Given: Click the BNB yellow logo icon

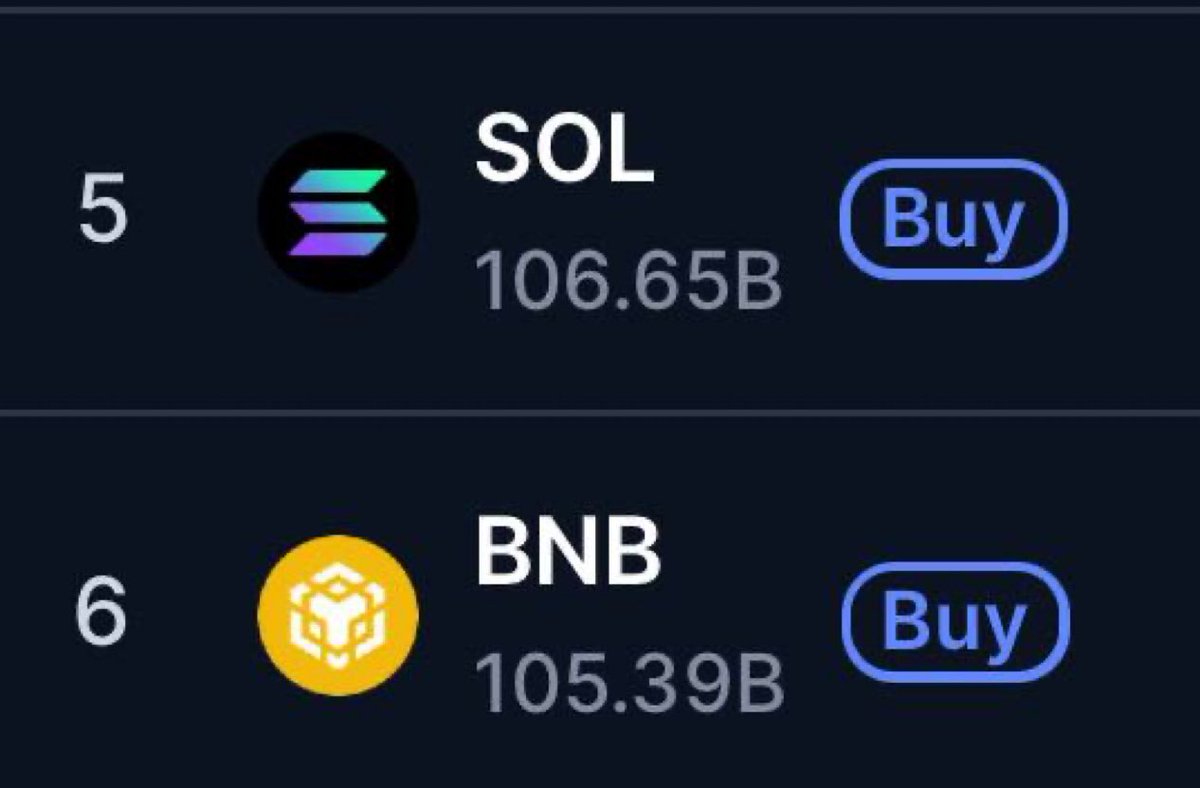Looking at the screenshot, I should coord(338,613).
